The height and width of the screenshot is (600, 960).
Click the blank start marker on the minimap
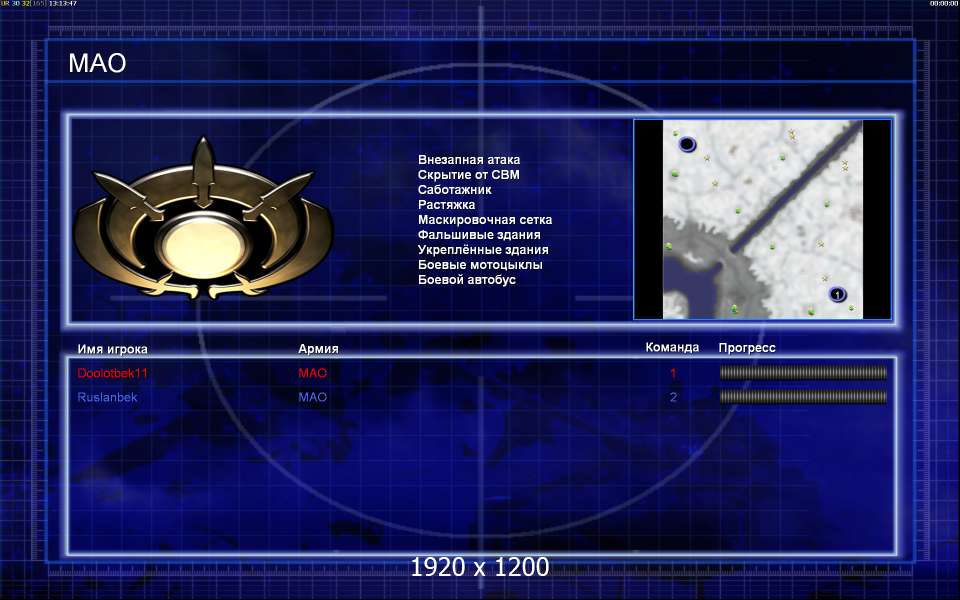click(x=688, y=144)
